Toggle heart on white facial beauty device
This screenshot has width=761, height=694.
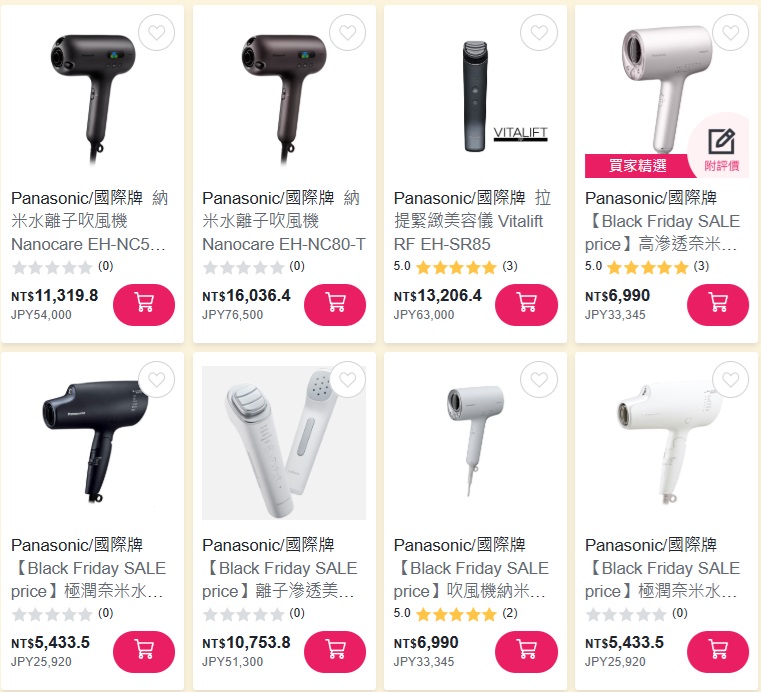click(x=347, y=380)
